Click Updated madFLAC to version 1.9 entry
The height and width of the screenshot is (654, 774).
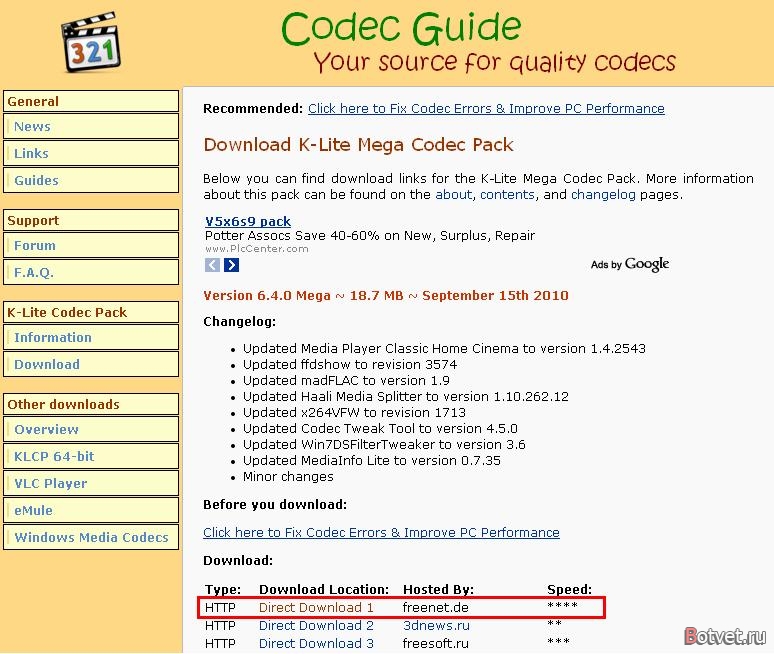pos(346,381)
